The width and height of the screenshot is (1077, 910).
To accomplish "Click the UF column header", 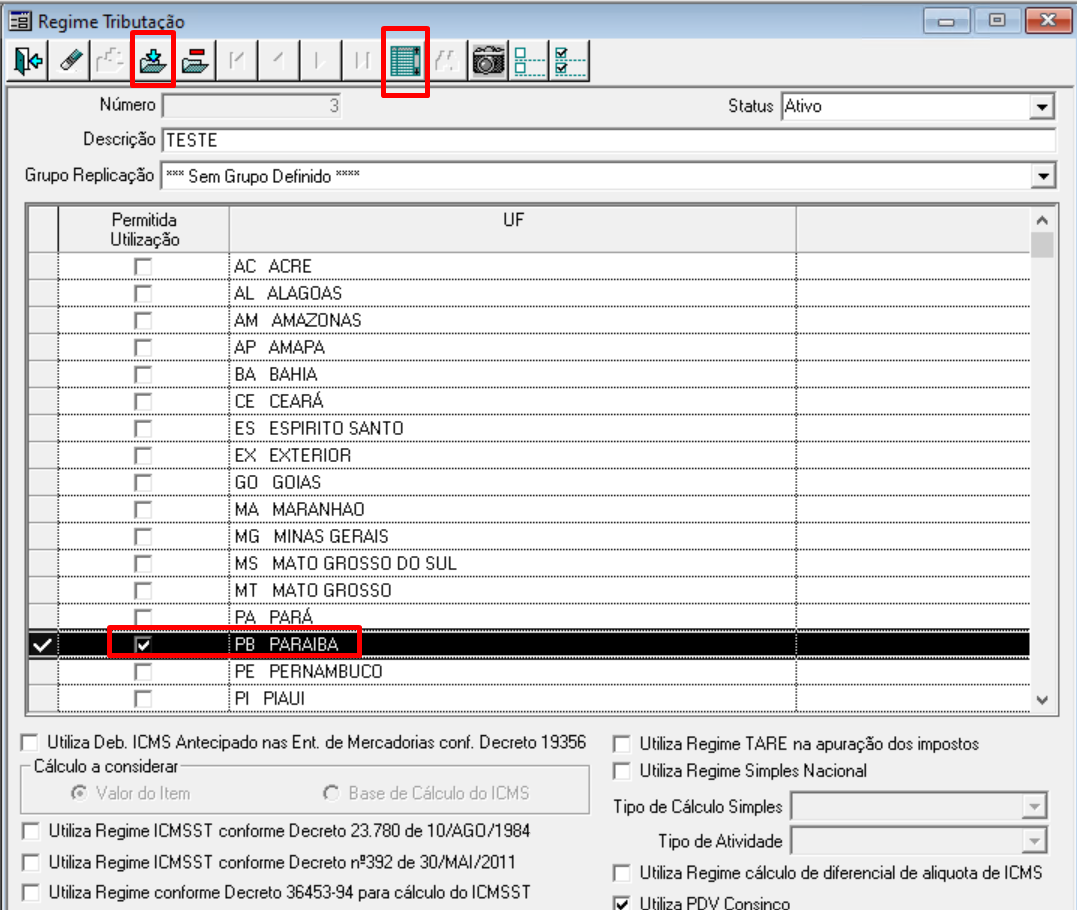I will pos(513,229).
